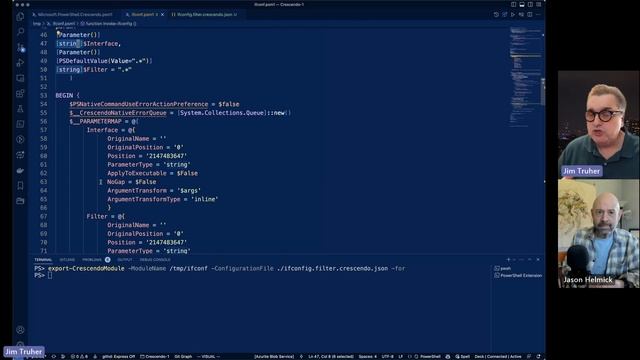The height and width of the screenshot is (360, 640).
Task: Open Git Graph from status bar
Action: click(183, 356)
